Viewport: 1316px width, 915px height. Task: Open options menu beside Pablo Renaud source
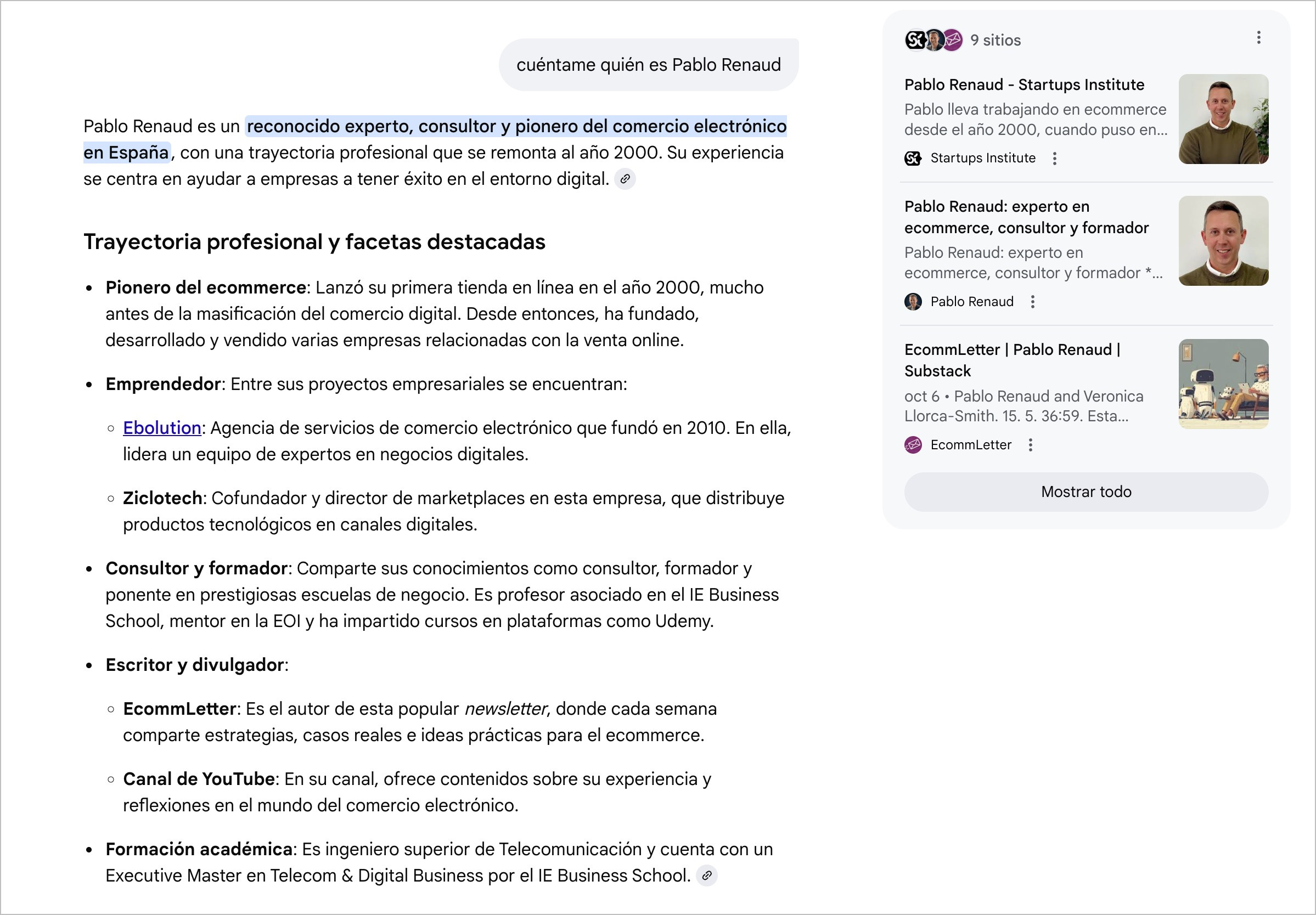(x=1032, y=302)
